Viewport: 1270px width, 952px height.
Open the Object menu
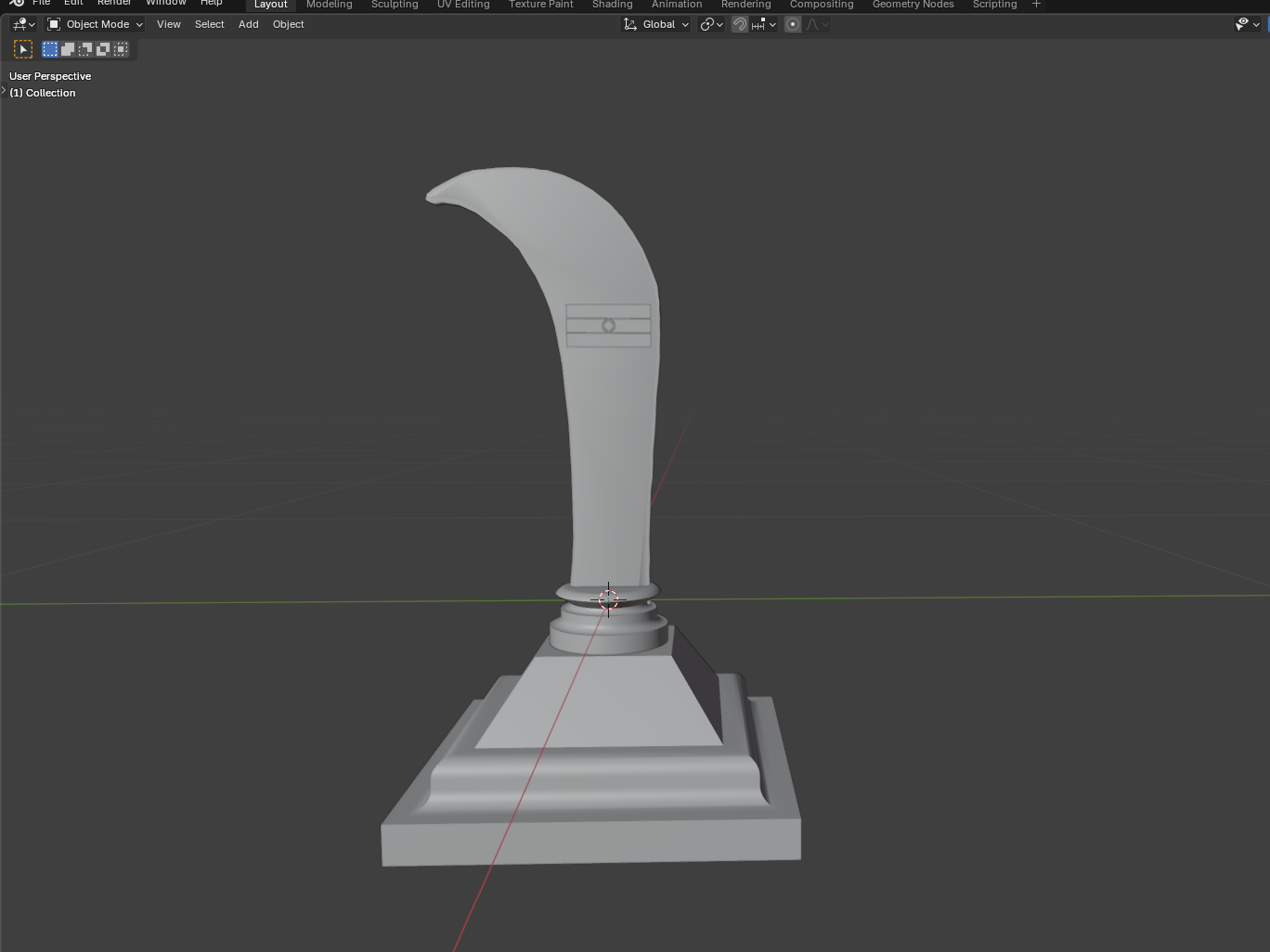pos(289,24)
